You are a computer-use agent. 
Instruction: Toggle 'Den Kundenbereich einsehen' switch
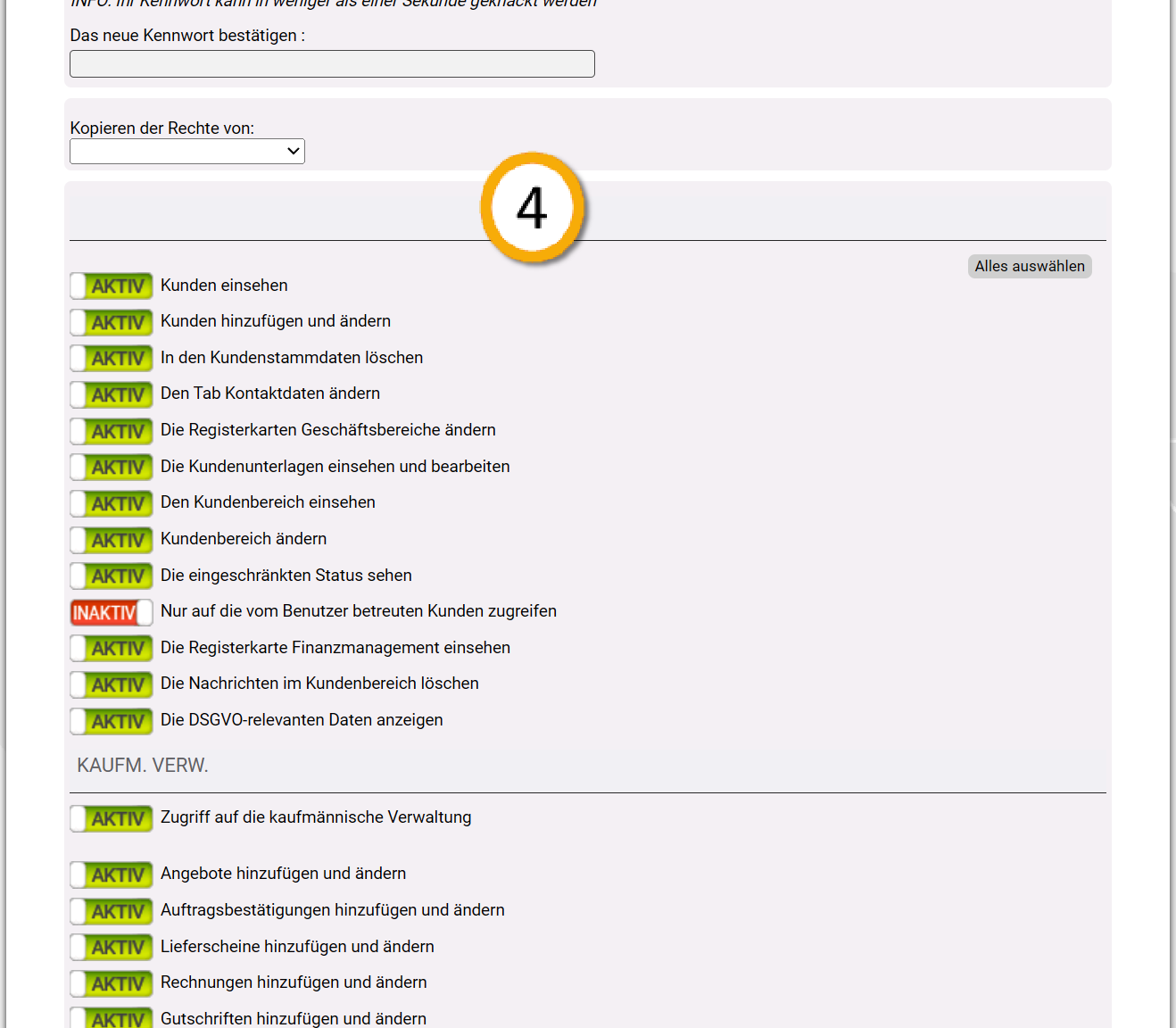112,503
